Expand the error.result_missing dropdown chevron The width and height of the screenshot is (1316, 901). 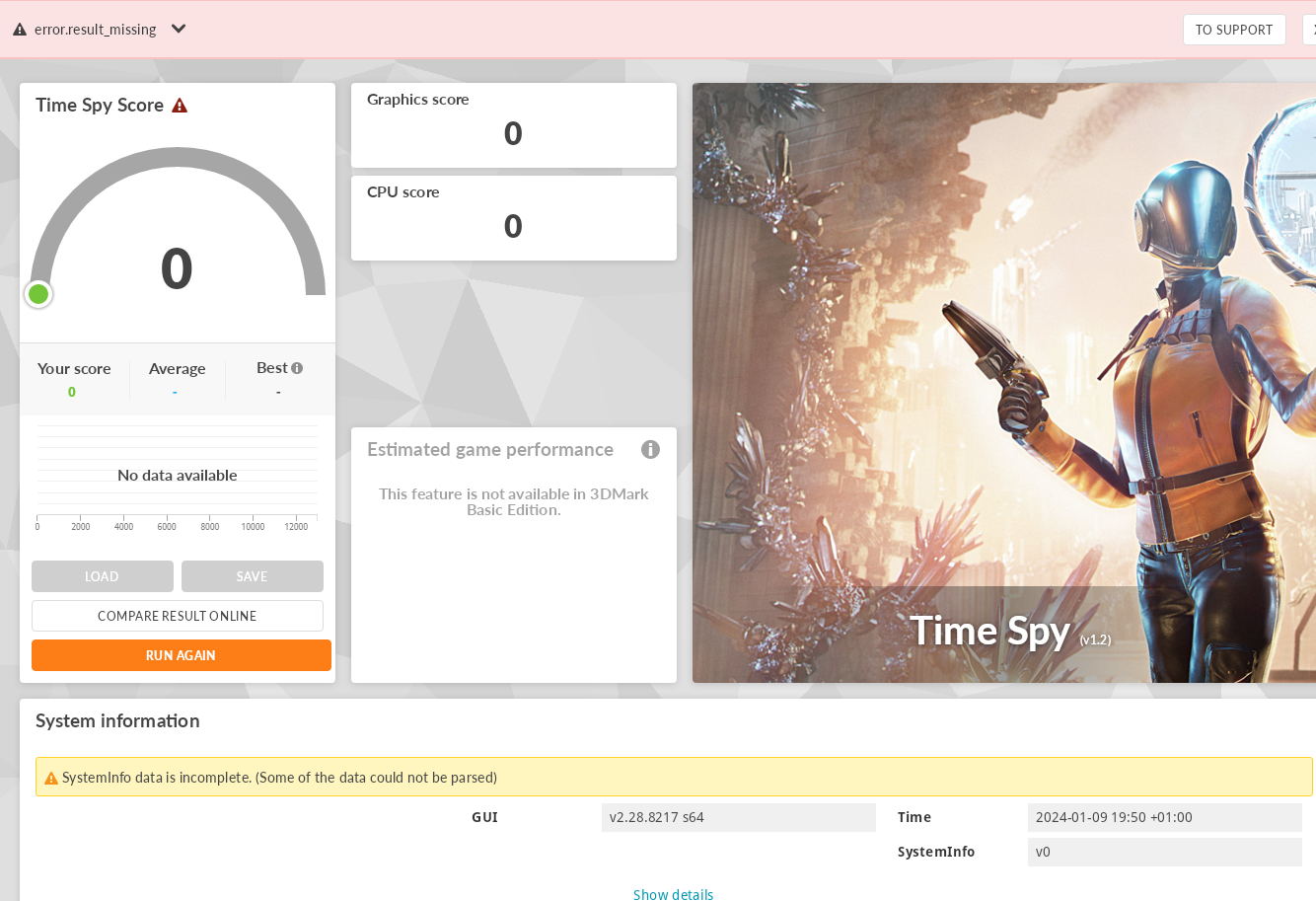179,29
